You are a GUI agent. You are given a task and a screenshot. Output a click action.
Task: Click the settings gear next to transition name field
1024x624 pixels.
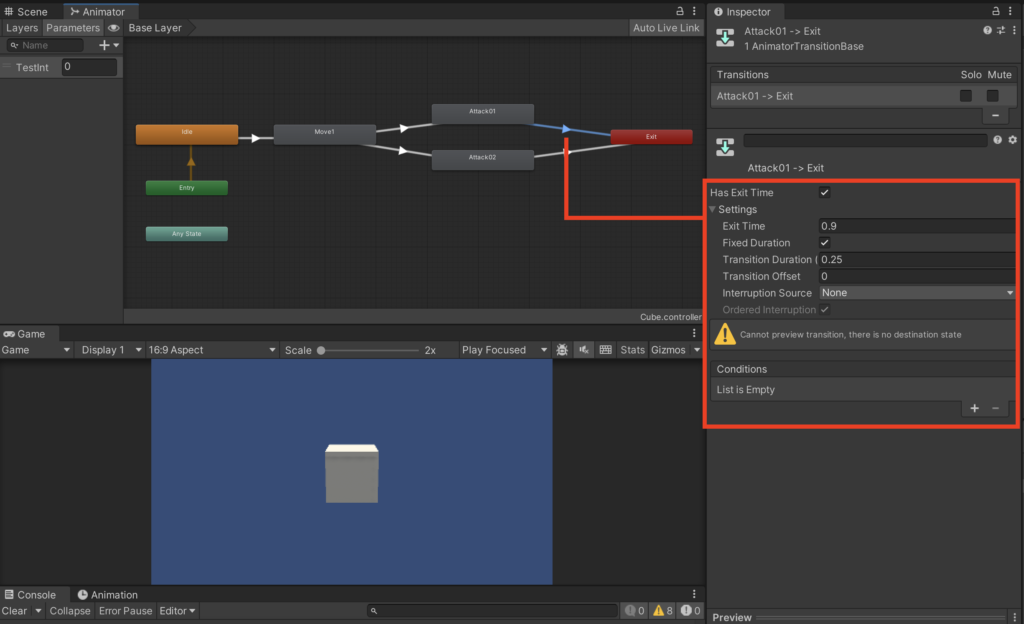(x=1012, y=140)
